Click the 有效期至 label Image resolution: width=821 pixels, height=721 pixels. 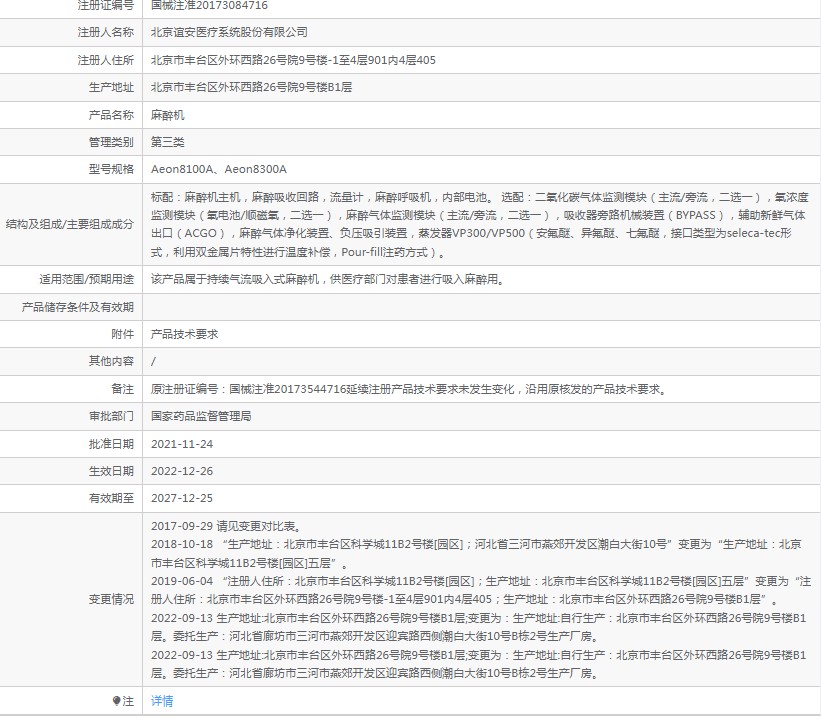click(111, 498)
